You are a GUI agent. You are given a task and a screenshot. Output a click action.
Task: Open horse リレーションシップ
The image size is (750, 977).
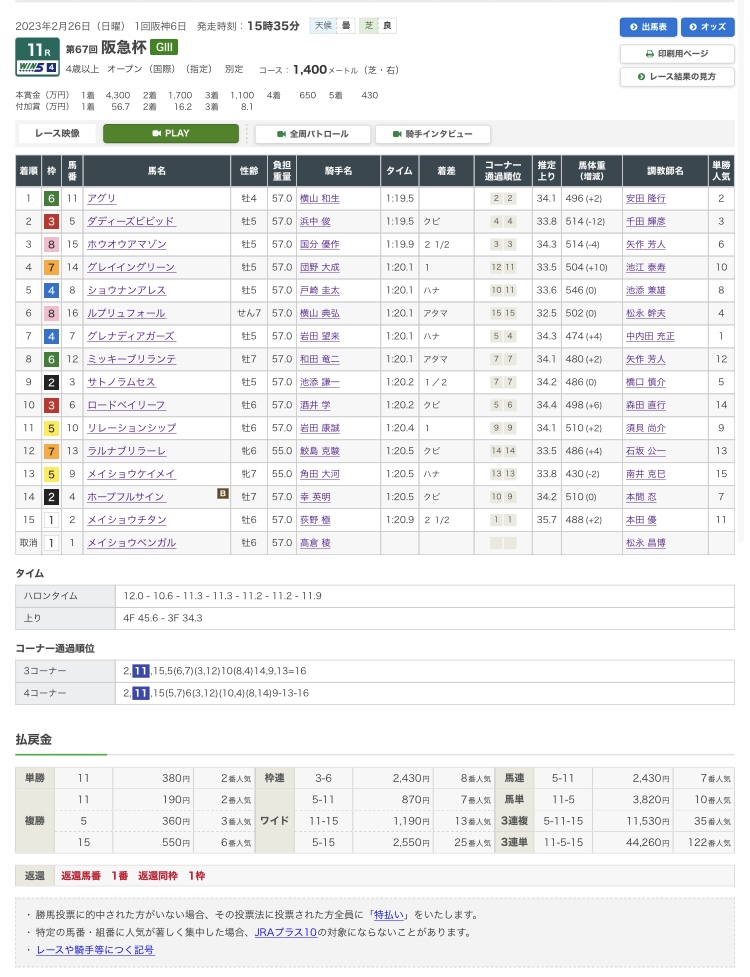coord(131,428)
